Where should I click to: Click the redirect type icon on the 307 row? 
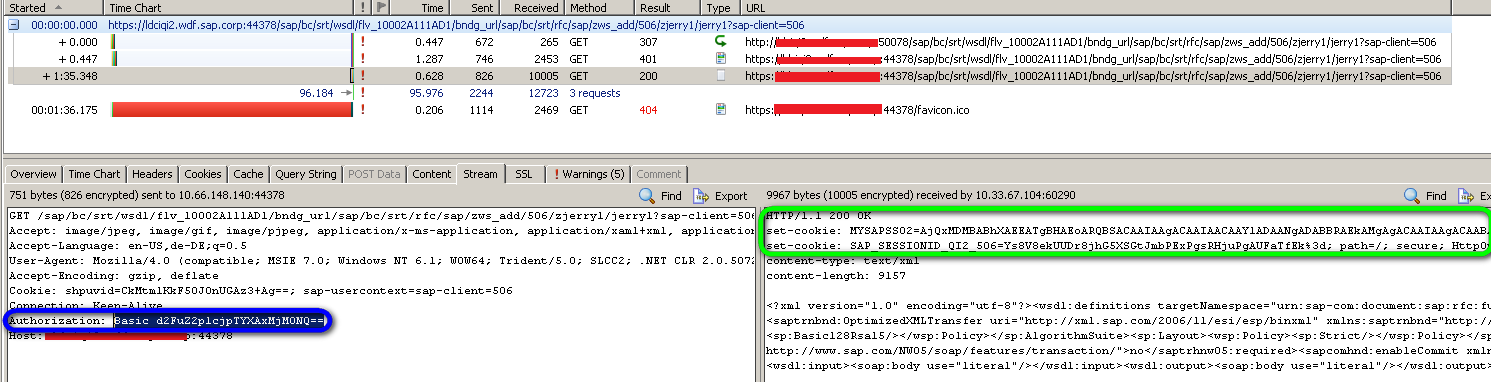[720, 42]
